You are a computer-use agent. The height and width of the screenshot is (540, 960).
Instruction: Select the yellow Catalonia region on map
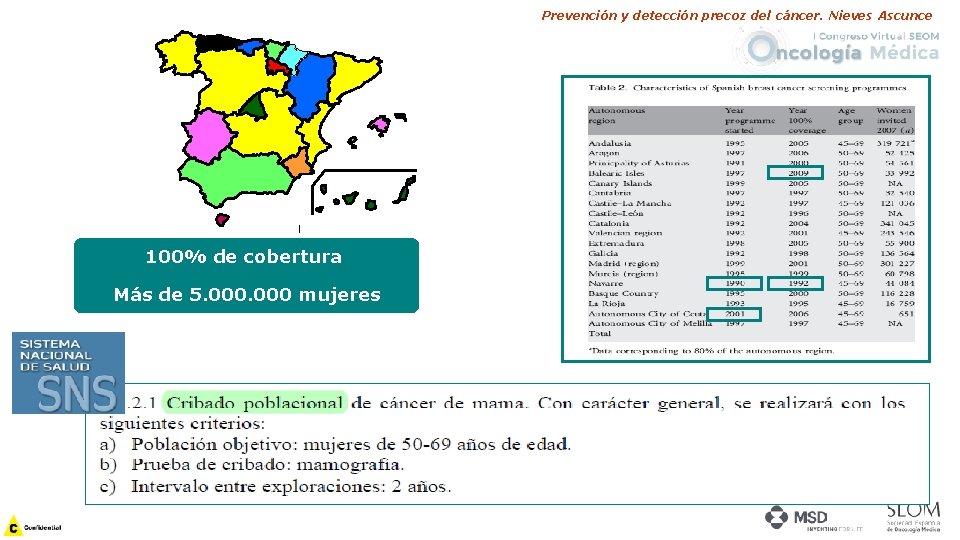click(x=353, y=76)
